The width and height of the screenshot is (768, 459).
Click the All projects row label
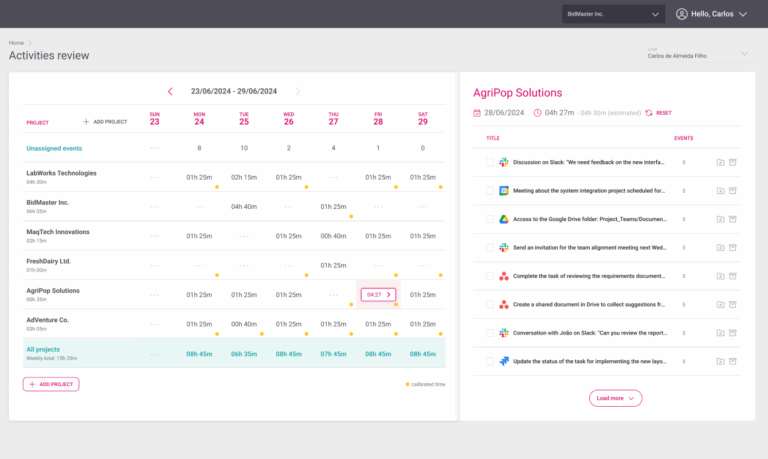[x=43, y=350]
